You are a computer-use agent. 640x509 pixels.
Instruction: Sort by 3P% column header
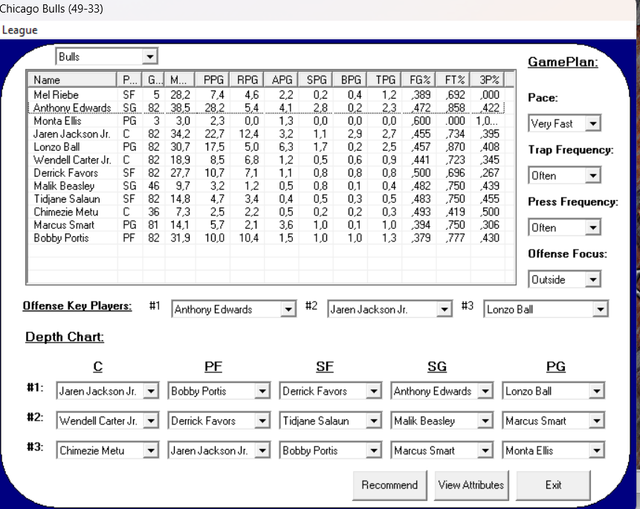[487, 80]
